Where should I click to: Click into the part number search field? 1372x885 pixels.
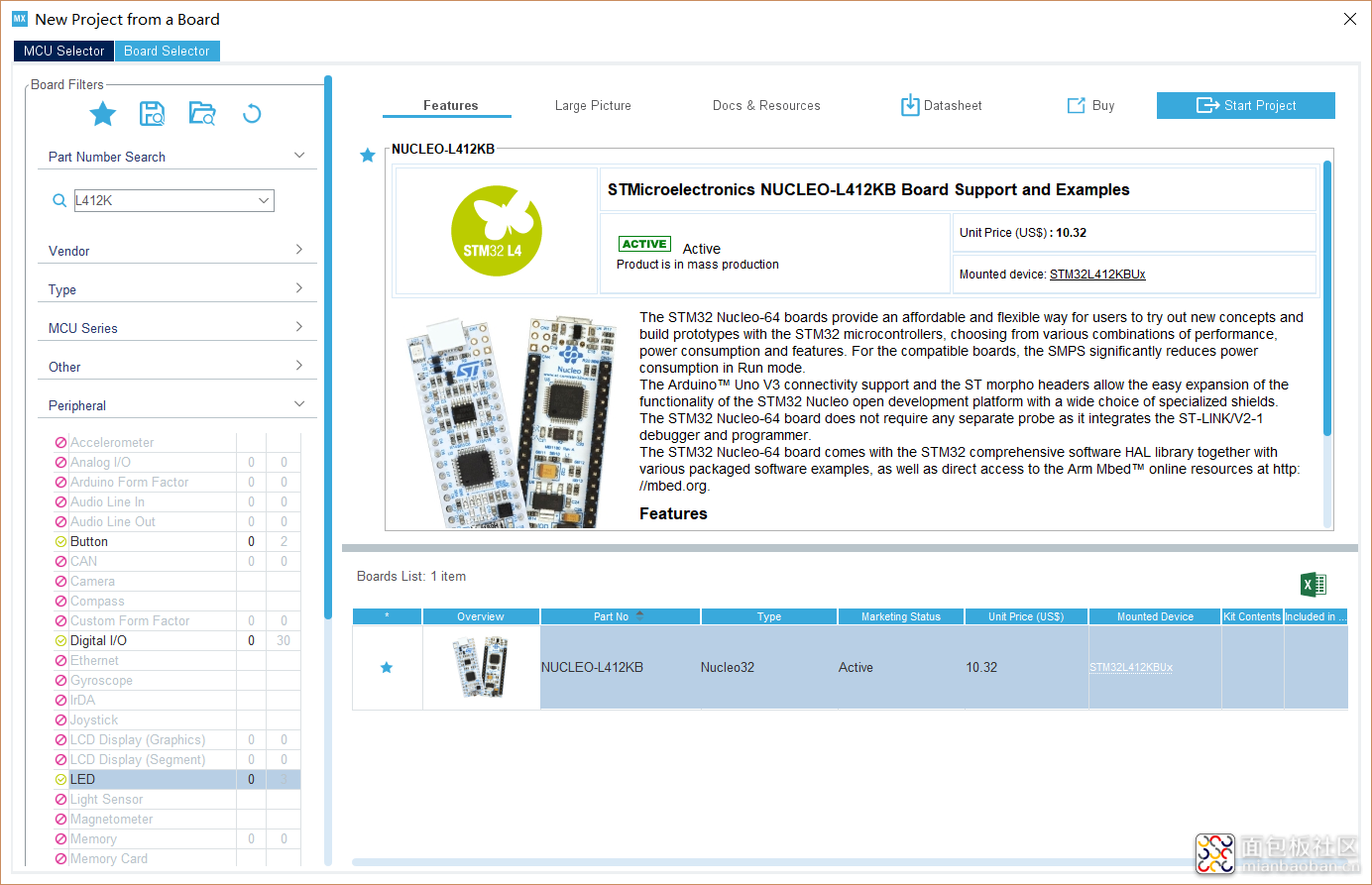[165, 201]
